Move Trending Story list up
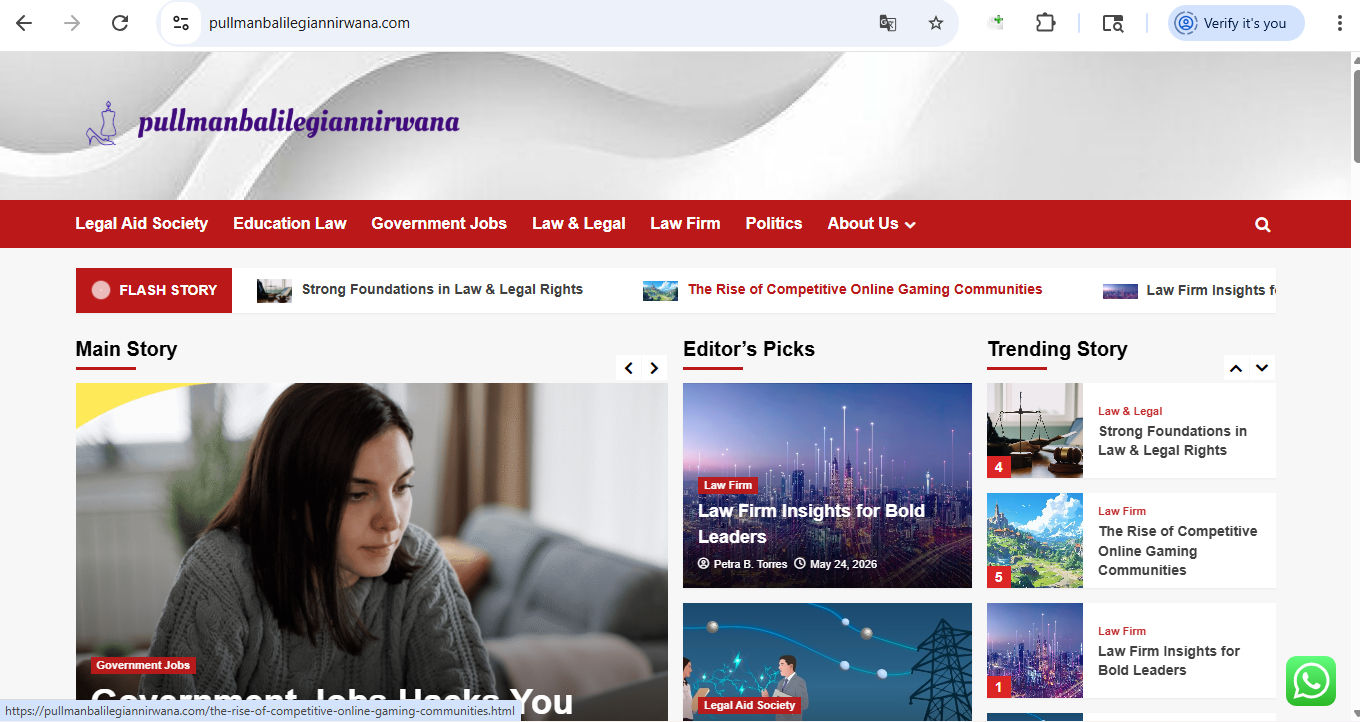 click(x=1236, y=368)
